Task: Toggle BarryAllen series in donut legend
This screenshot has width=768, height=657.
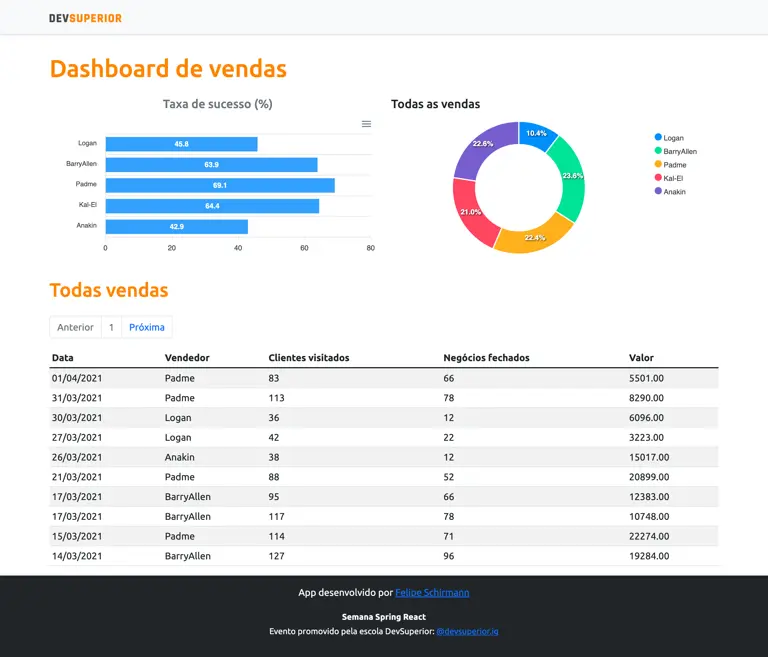Action: pyautogui.click(x=658, y=151)
